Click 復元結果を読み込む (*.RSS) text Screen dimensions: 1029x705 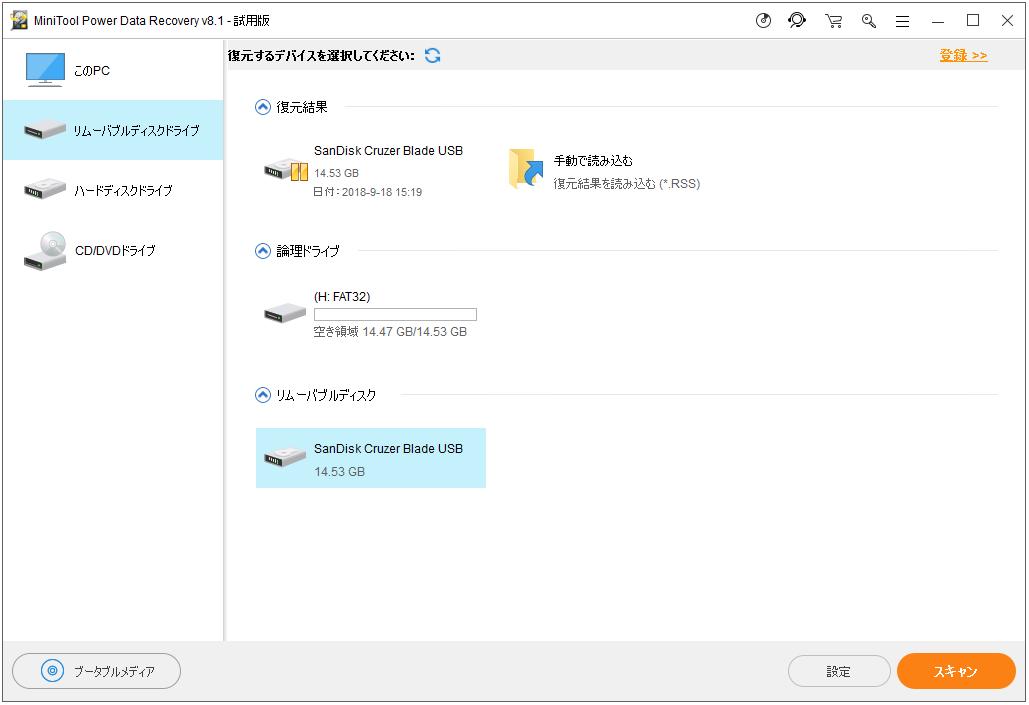[x=627, y=184]
